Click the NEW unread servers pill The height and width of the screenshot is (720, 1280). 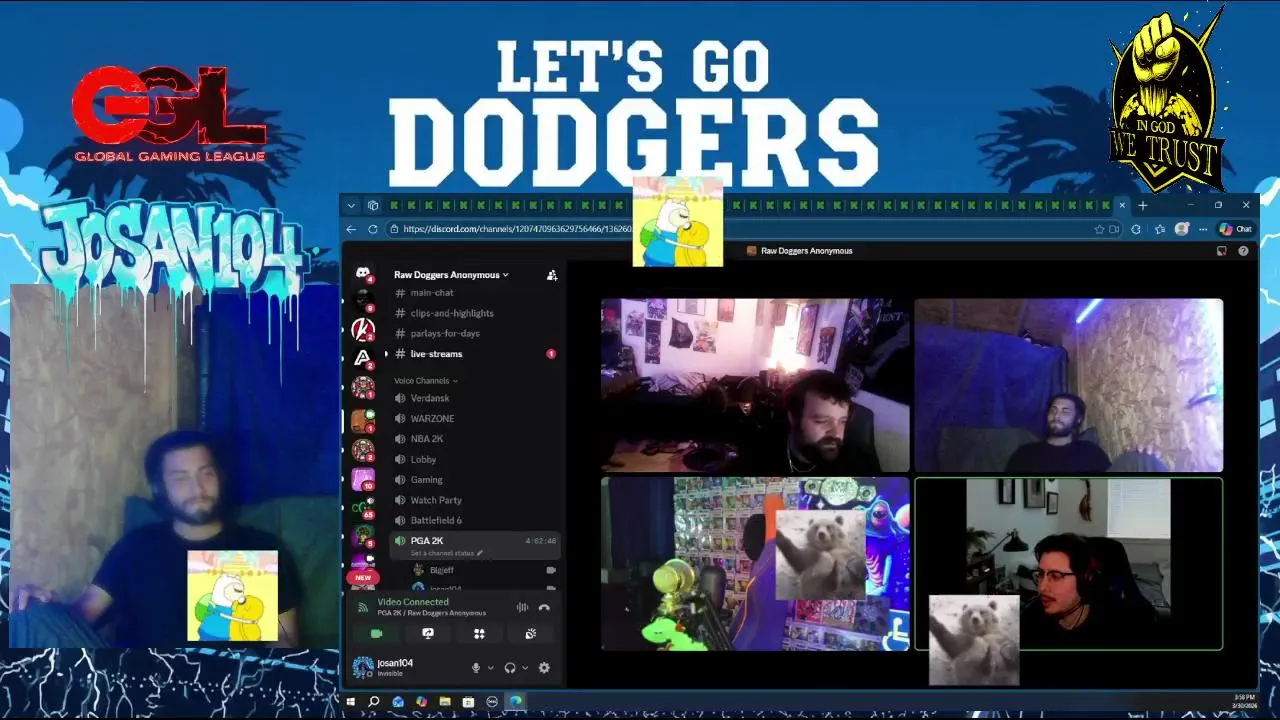tap(363, 578)
